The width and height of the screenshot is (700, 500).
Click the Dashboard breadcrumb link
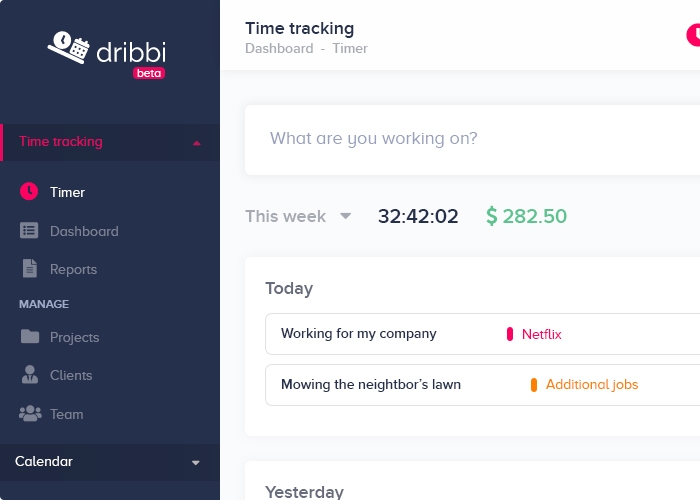click(x=279, y=48)
